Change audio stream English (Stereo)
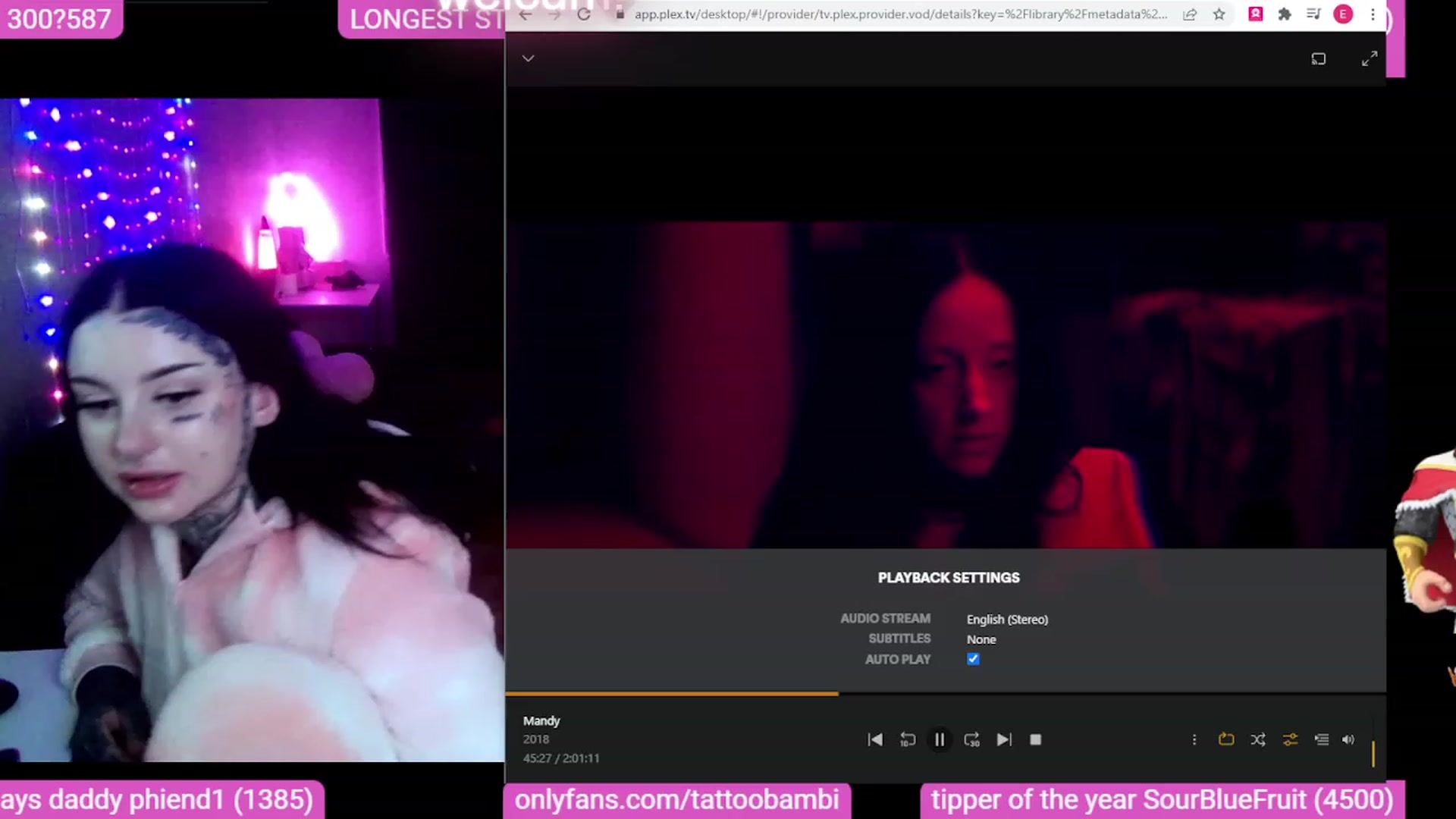 pos(1007,620)
